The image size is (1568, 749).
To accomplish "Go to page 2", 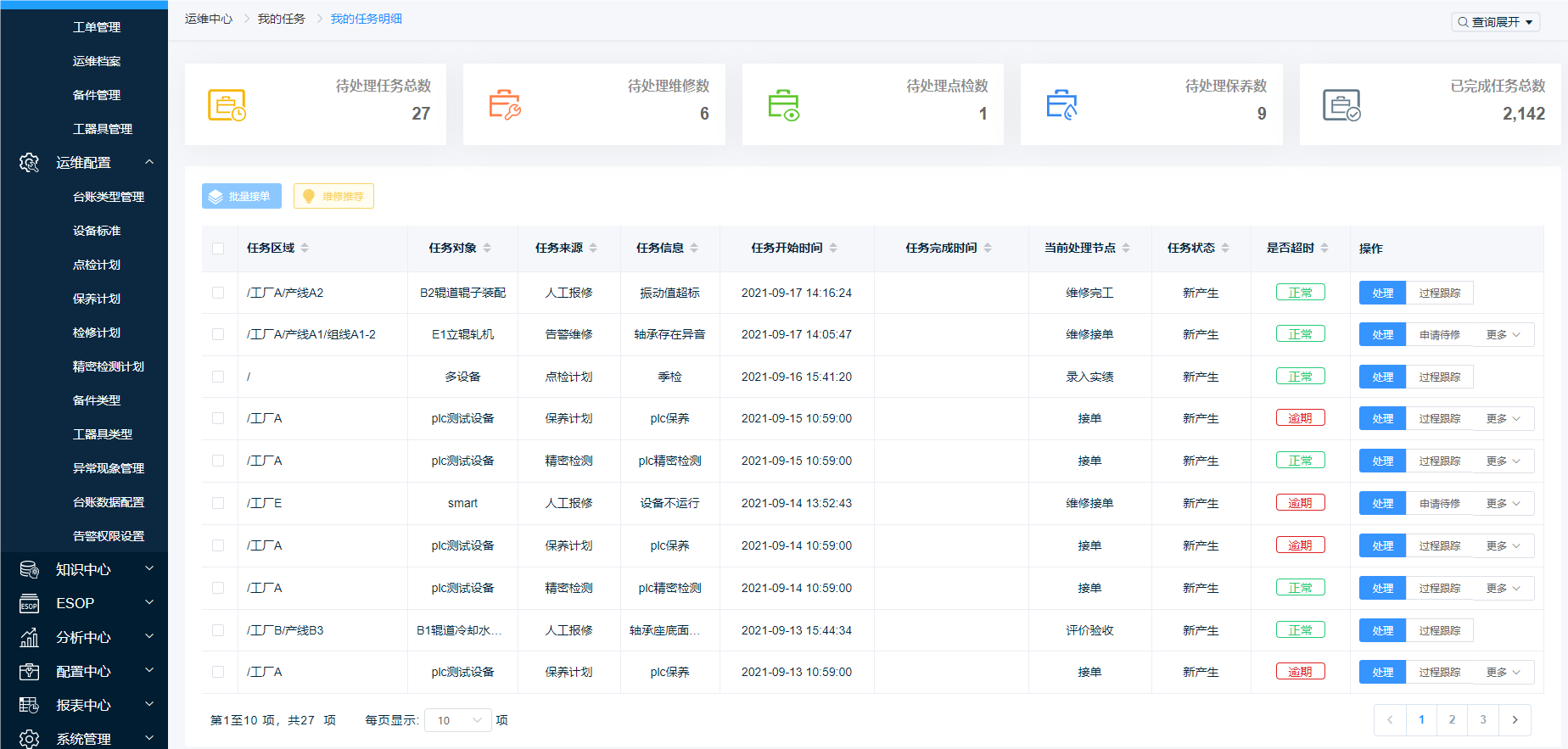I will [1452, 720].
